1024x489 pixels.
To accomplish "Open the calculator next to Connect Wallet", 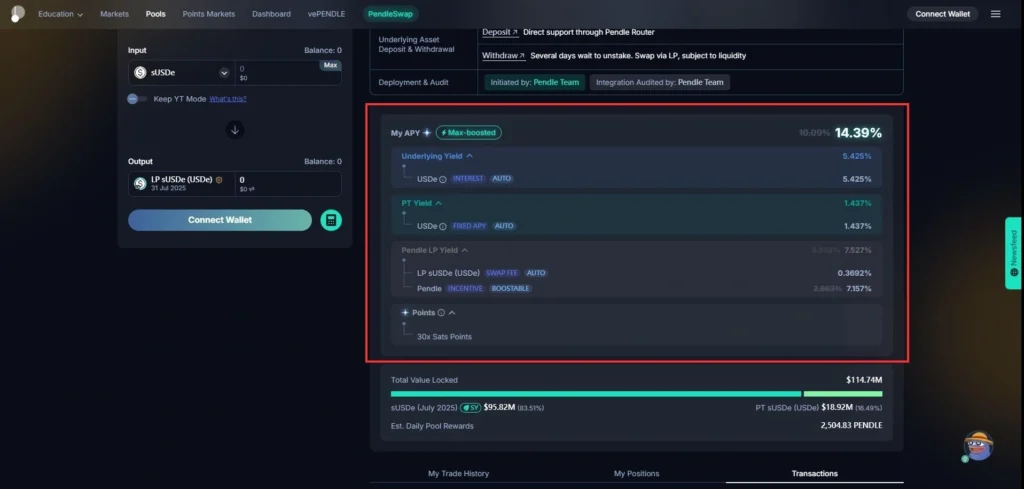I will (x=331, y=220).
